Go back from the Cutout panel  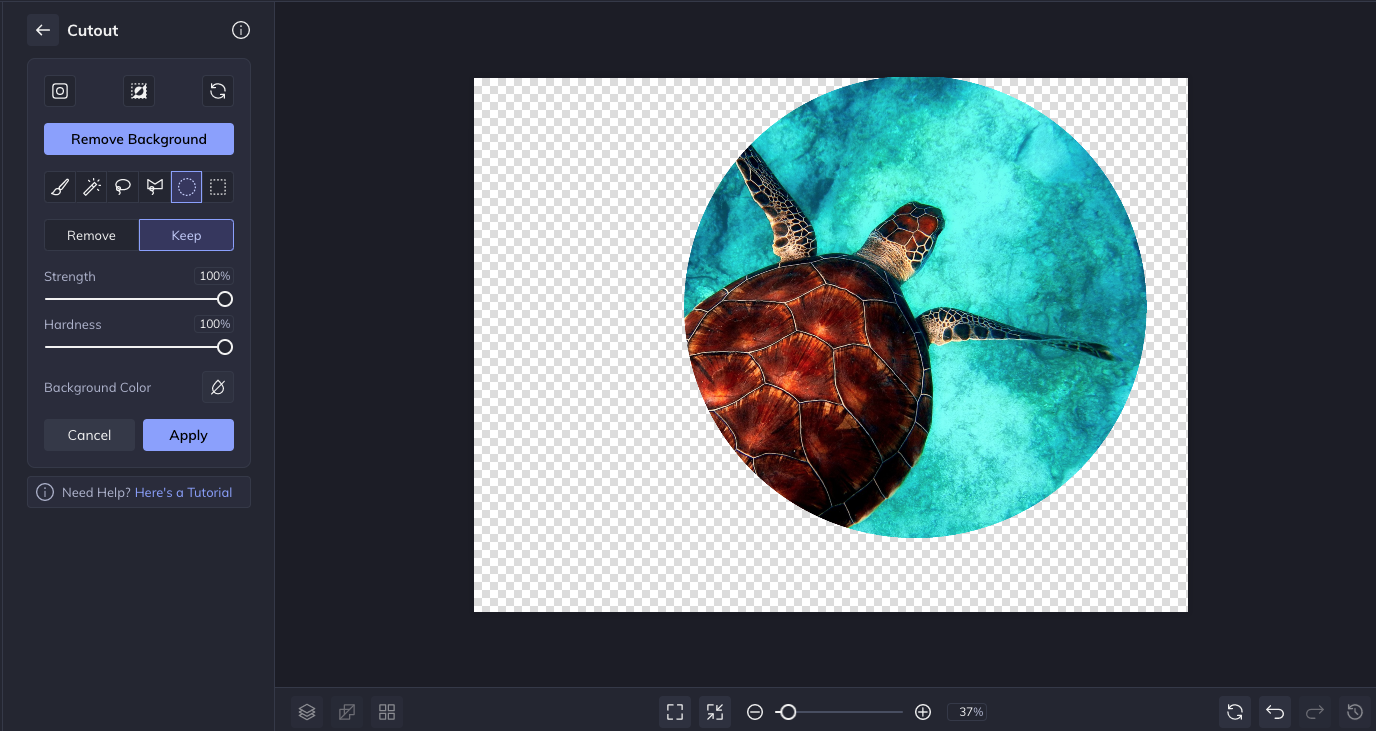click(x=43, y=30)
